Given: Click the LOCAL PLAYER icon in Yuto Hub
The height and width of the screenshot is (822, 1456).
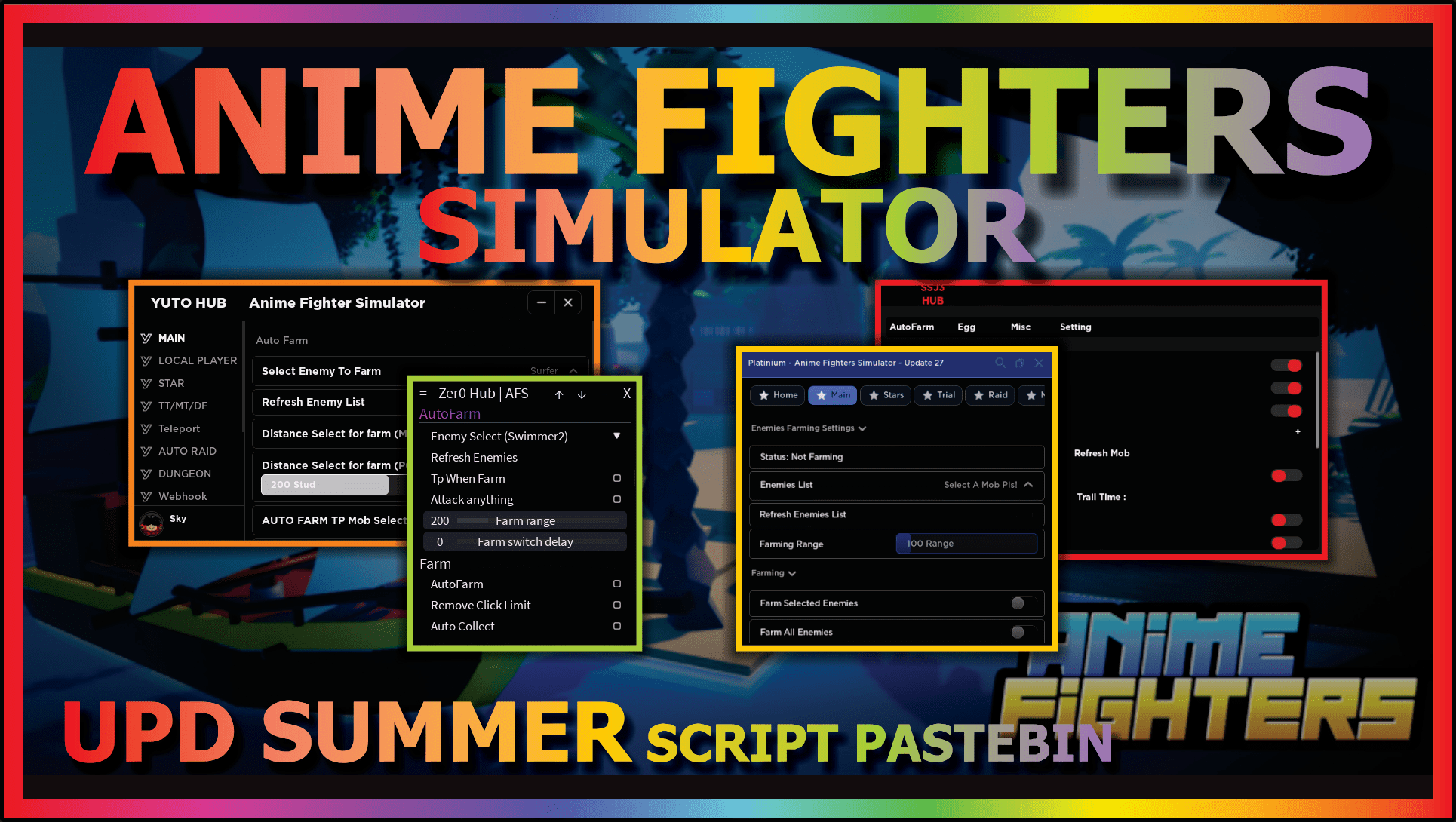Looking at the screenshot, I should pyautogui.click(x=147, y=361).
